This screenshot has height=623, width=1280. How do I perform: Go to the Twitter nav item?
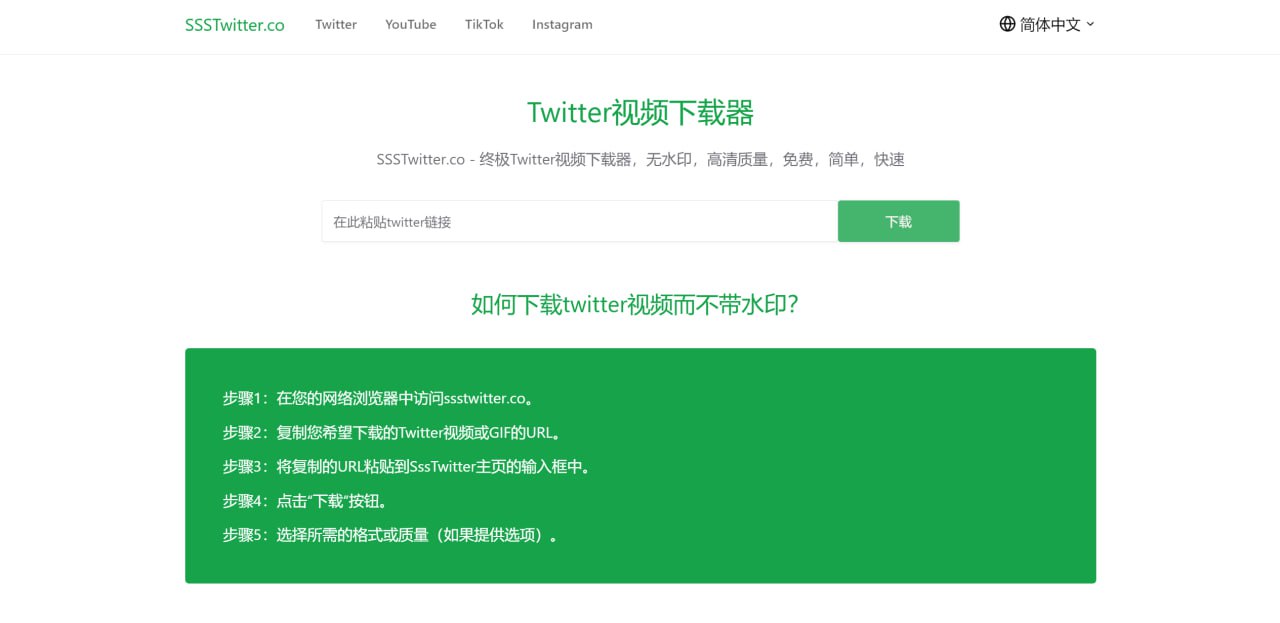coord(336,24)
